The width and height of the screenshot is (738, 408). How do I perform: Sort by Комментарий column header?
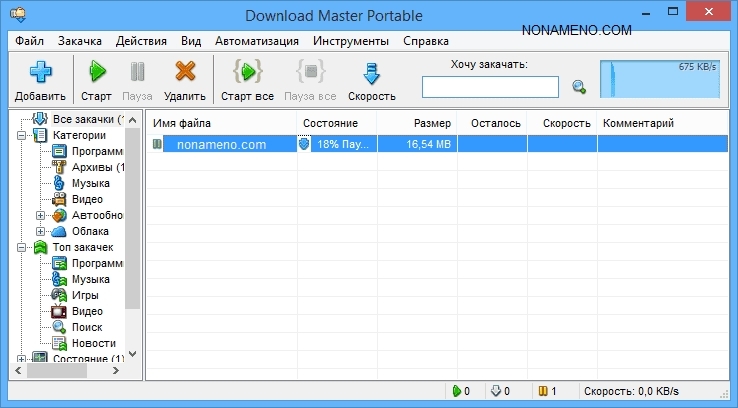pyautogui.click(x=663, y=123)
